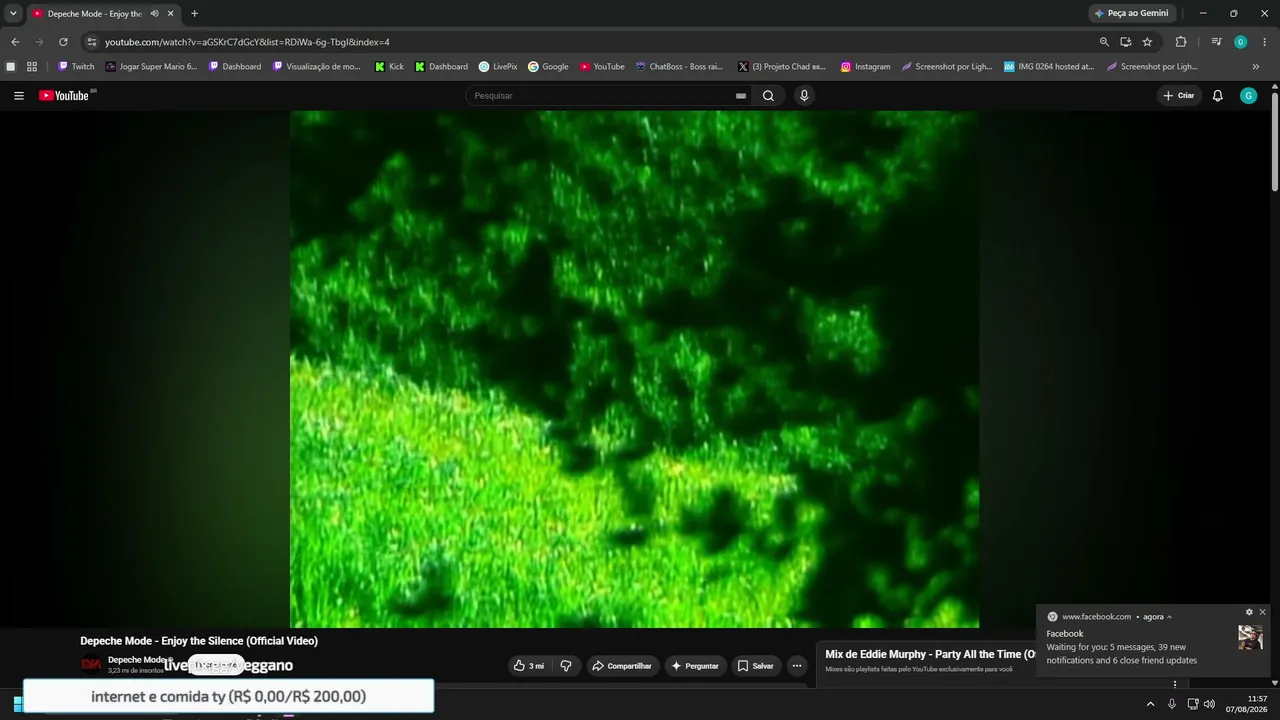
Task: Click the playing video frame
Action: [x=634, y=369]
